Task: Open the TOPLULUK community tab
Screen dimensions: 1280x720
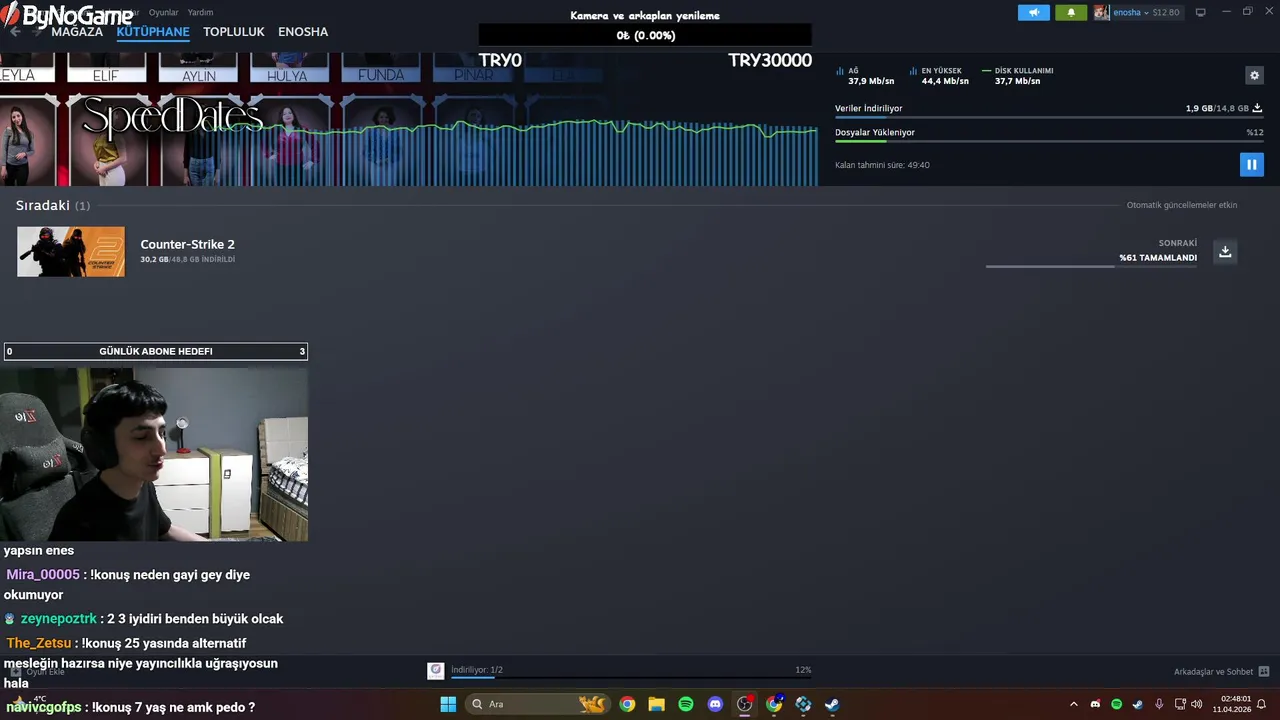Action: [234, 32]
